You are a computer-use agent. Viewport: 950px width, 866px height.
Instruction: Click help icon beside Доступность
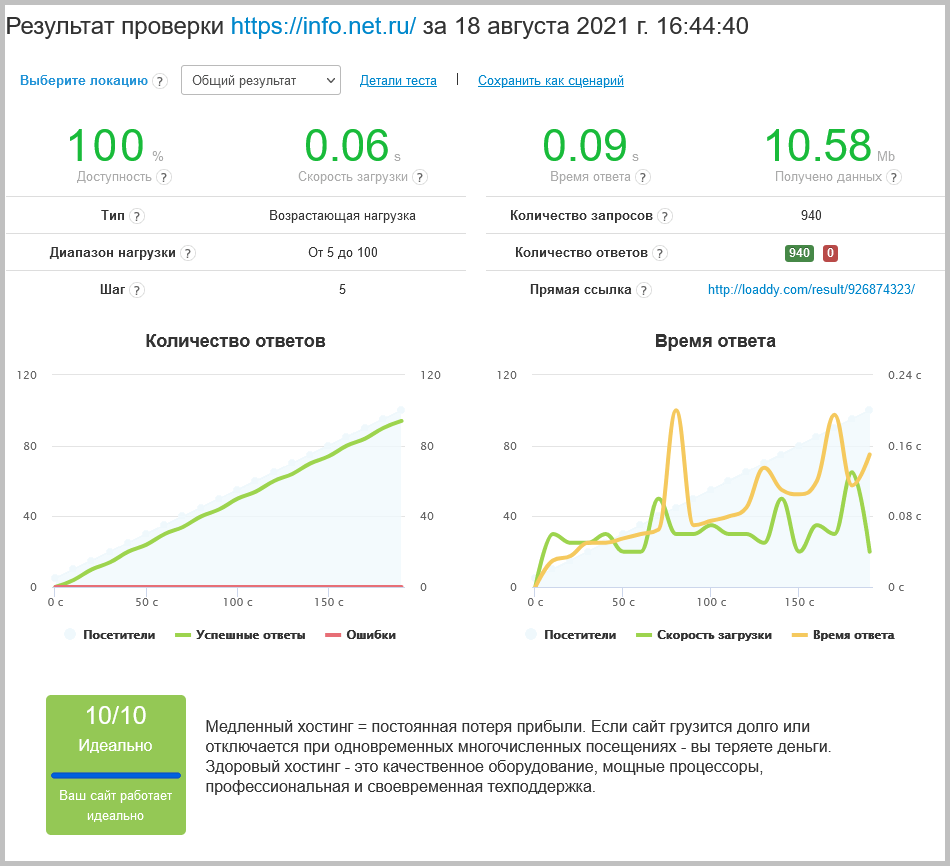[x=164, y=177]
